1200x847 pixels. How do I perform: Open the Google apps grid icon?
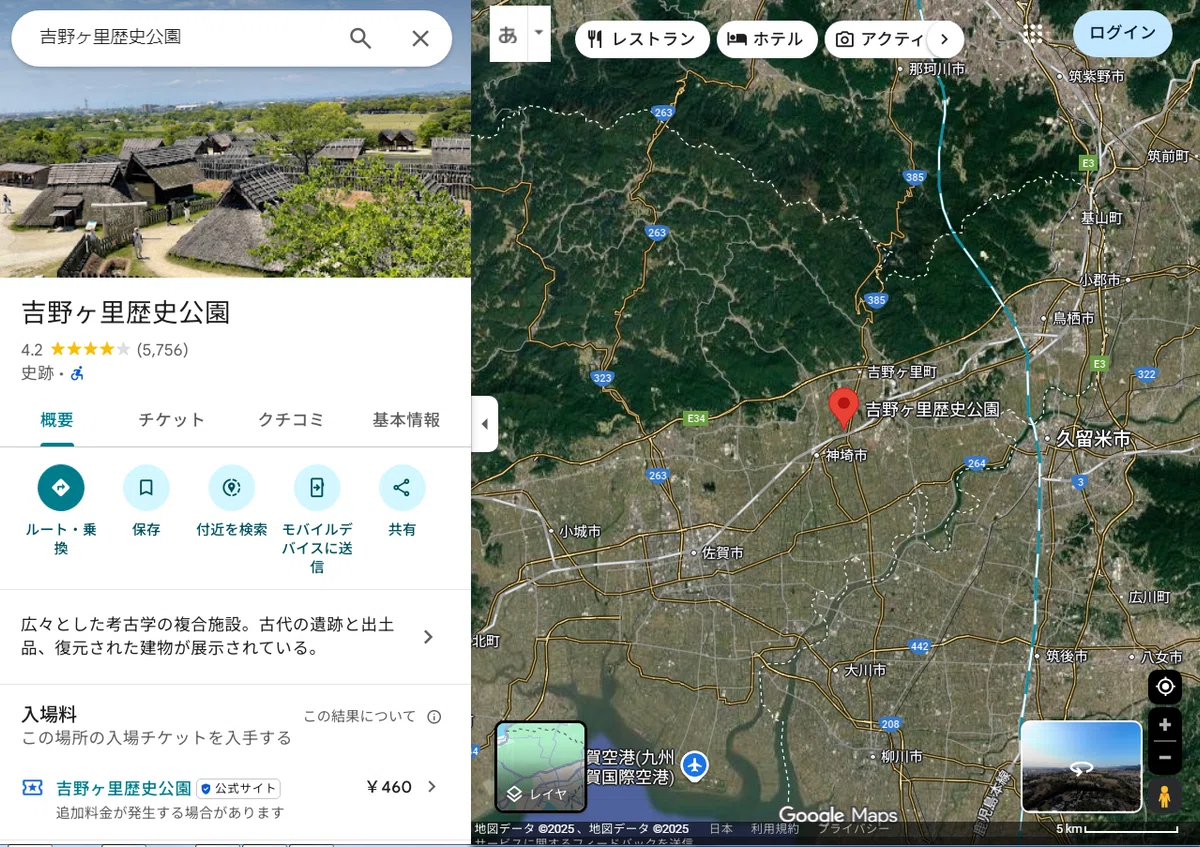pos(1033,33)
